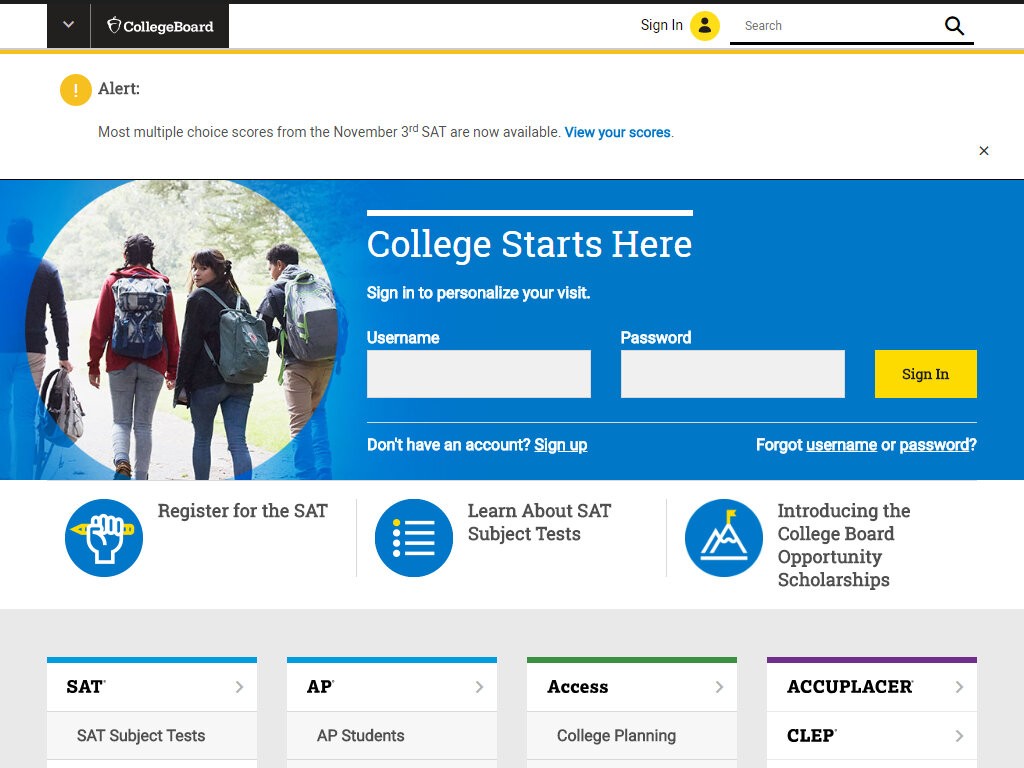Expand the AP chevron arrow
Image resolution: width=1024 pixels, height=768 pixels.
(x=479, y=687)
